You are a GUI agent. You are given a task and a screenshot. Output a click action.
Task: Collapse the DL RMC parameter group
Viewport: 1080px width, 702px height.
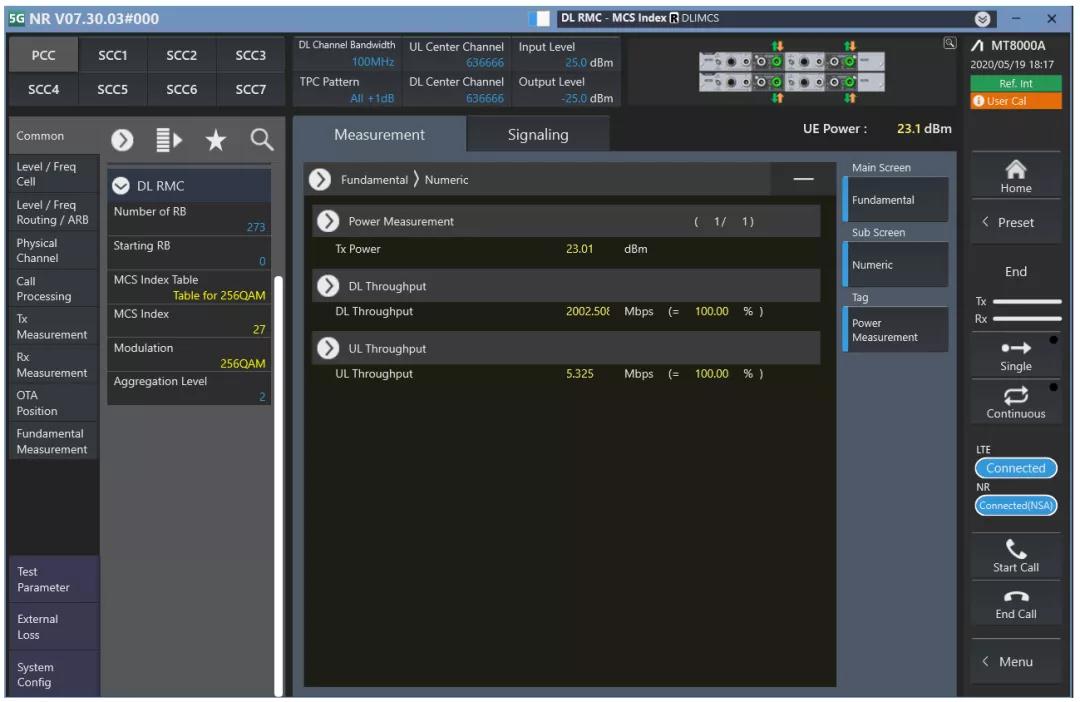[x=121, y=186]
